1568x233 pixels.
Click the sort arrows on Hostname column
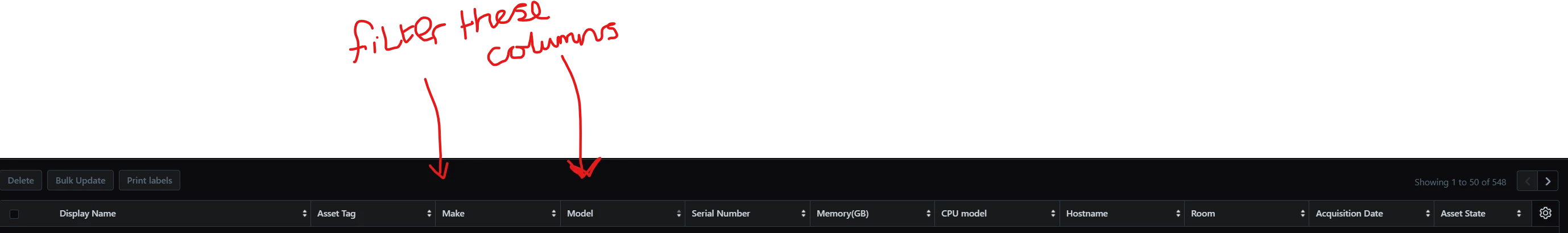coord(1178,214)
